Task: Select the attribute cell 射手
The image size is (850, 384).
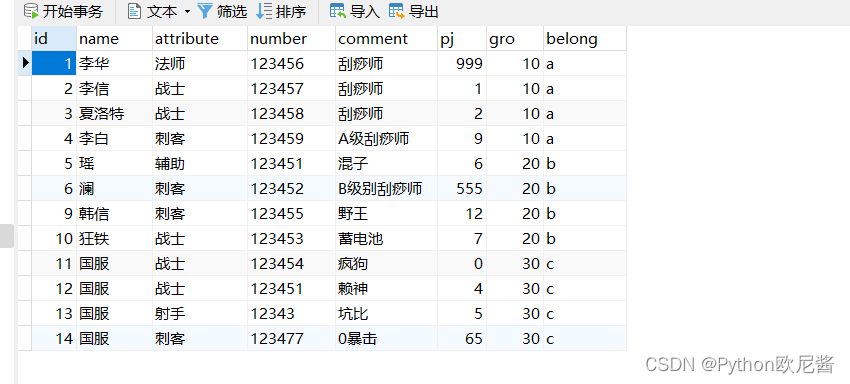Action: point(200,313)
